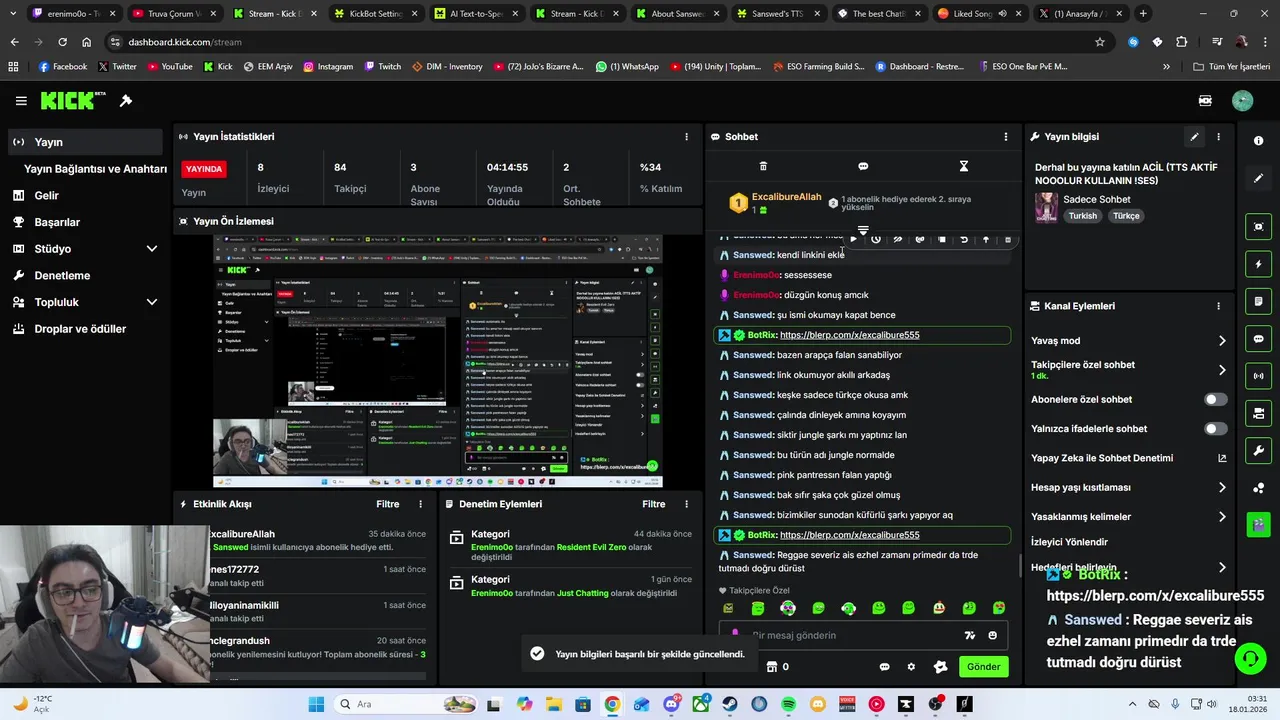The image size is (1280, 720).
Task: Click Resident Evil Zero category link in Denetim Eylemleri
Action: click(591, 548)
